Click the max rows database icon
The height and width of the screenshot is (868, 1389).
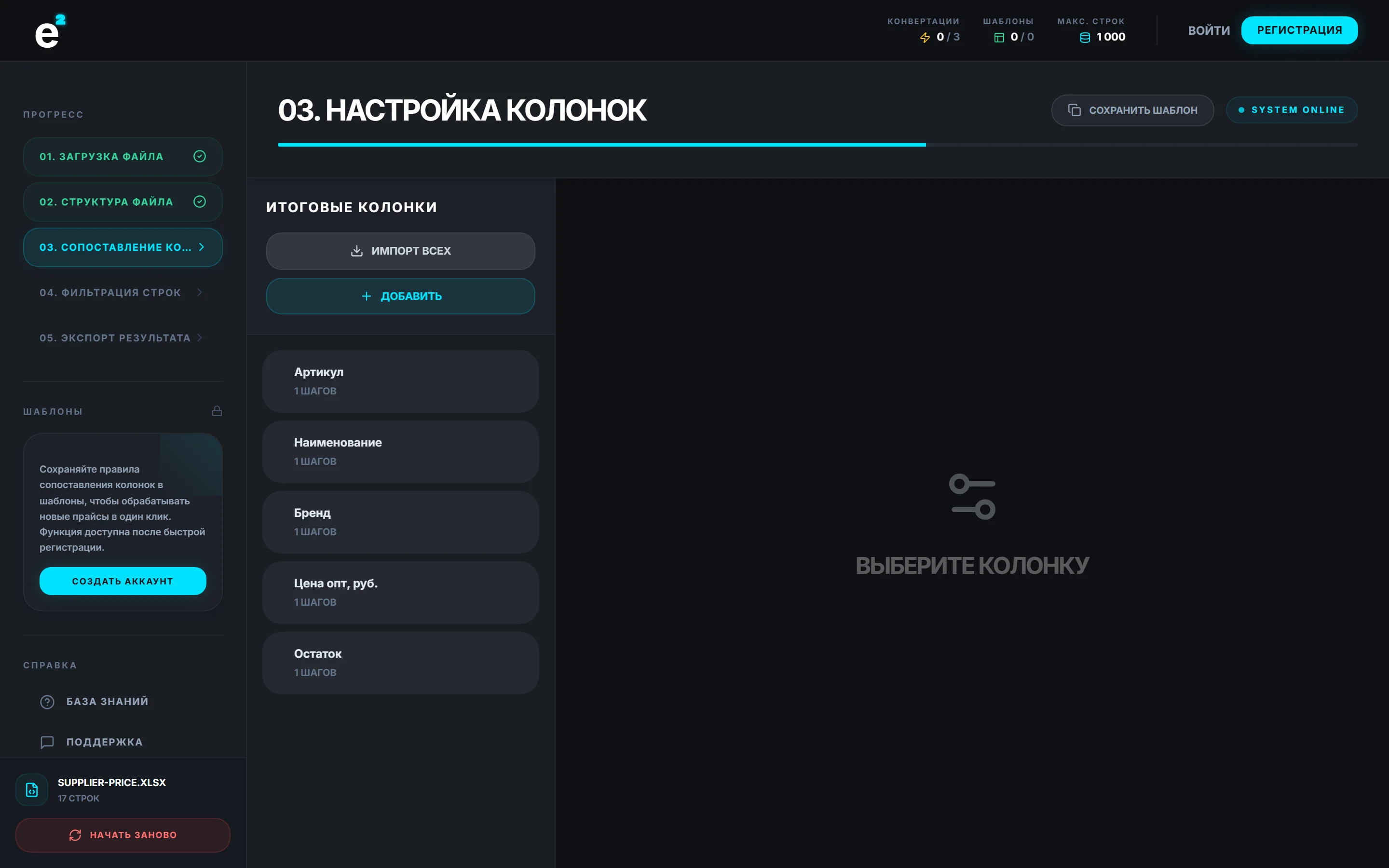(x=1085, y=37)
